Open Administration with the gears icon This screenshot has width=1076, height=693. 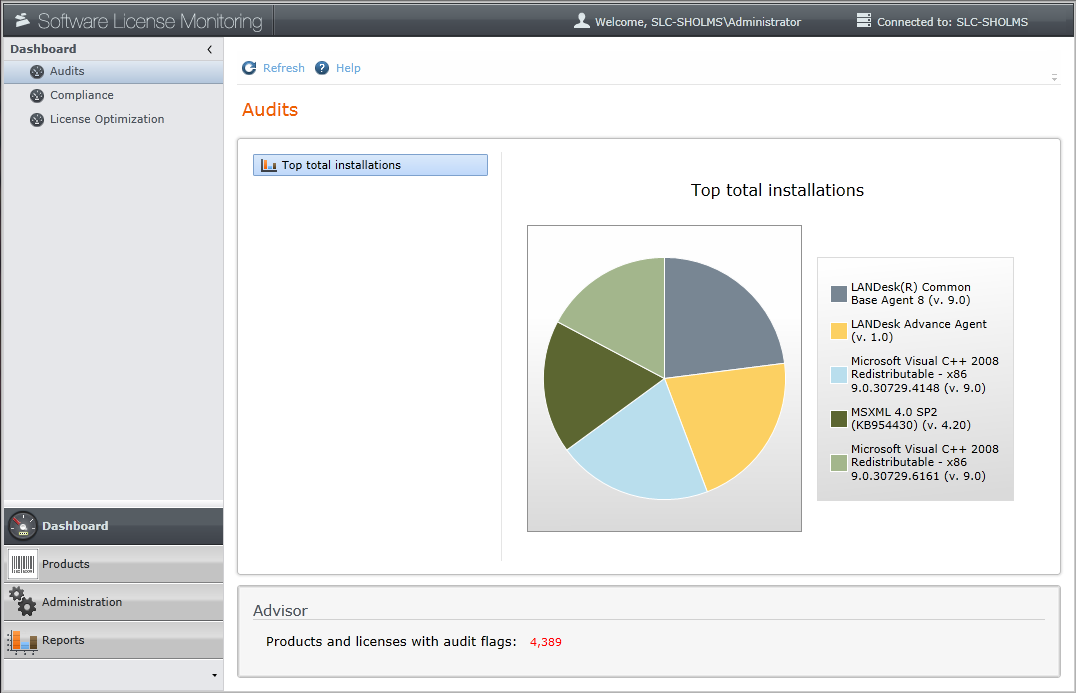tap(21, 602)
